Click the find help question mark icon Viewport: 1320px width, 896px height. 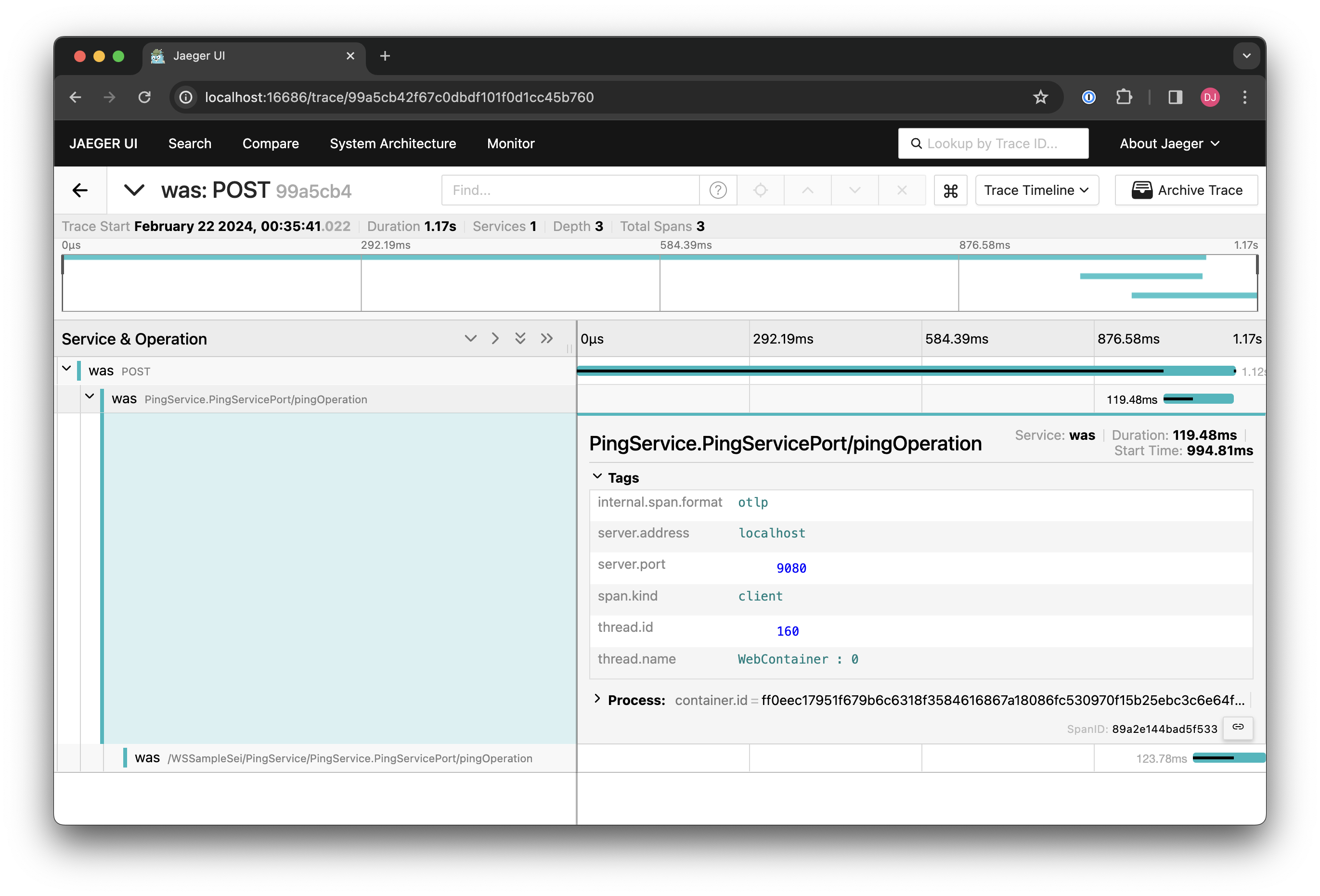pyautogui.click(x=718, y=190)
